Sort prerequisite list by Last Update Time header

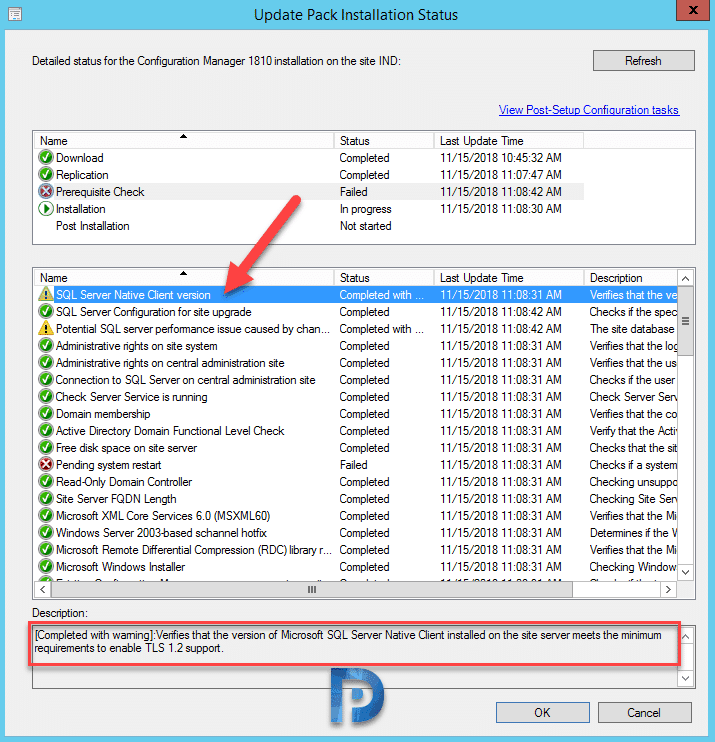pos(509,278)
